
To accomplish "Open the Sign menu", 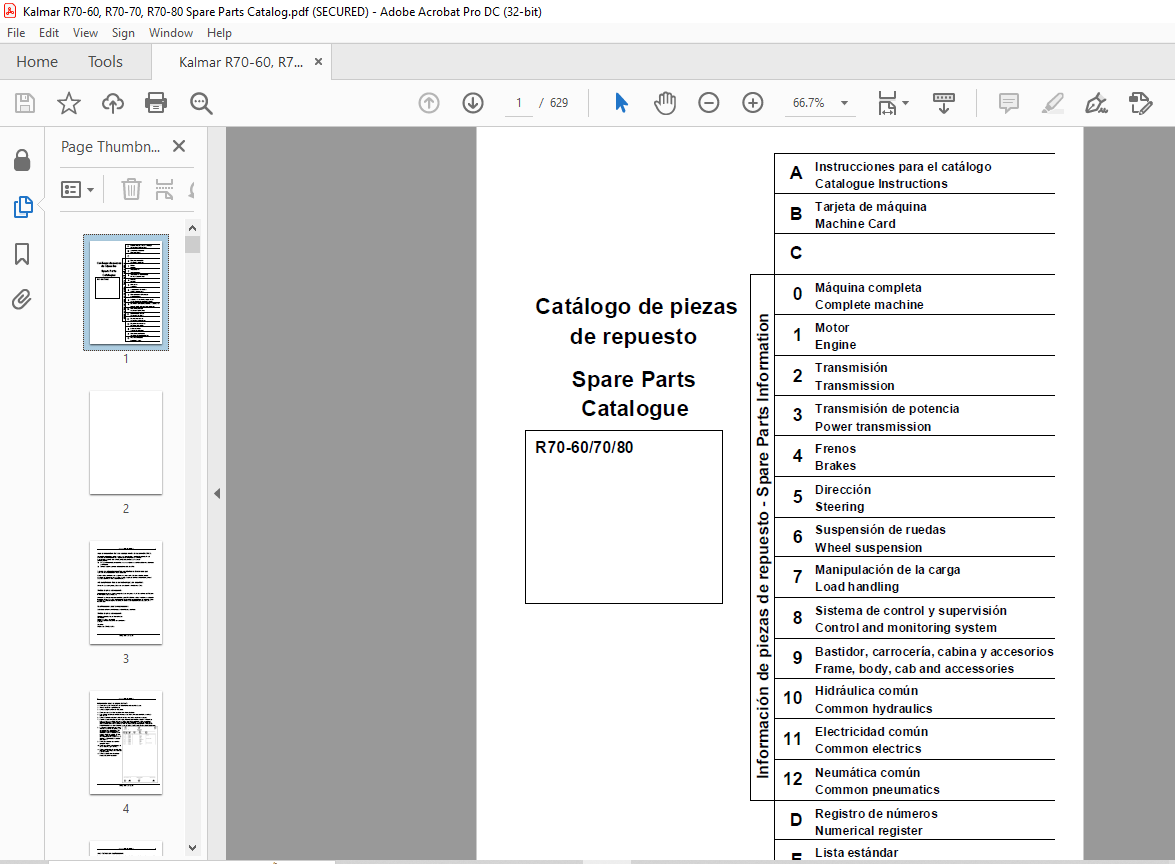I will [123, 33].
